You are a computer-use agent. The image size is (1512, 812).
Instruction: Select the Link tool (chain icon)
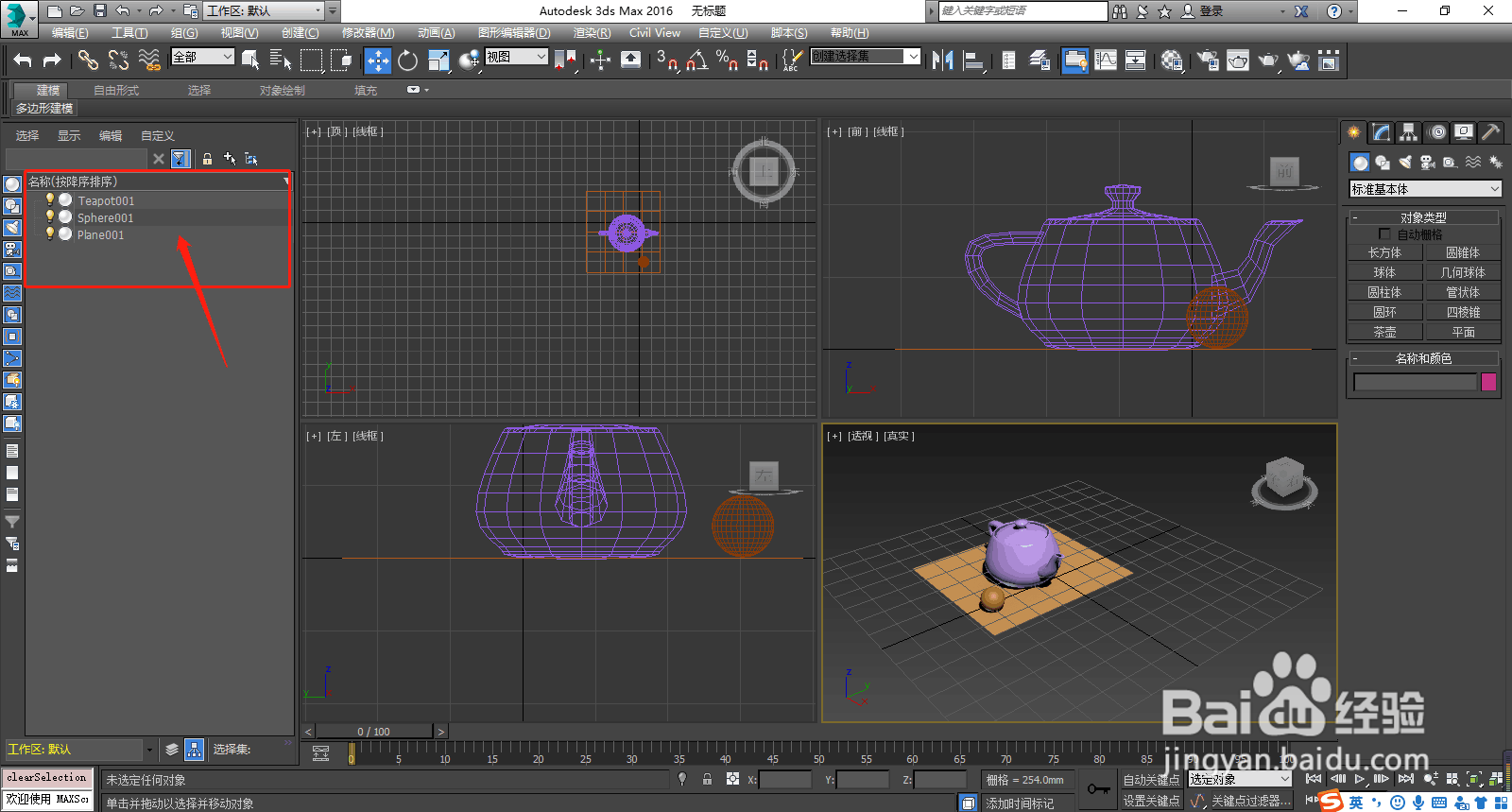(x=88, y=60)
